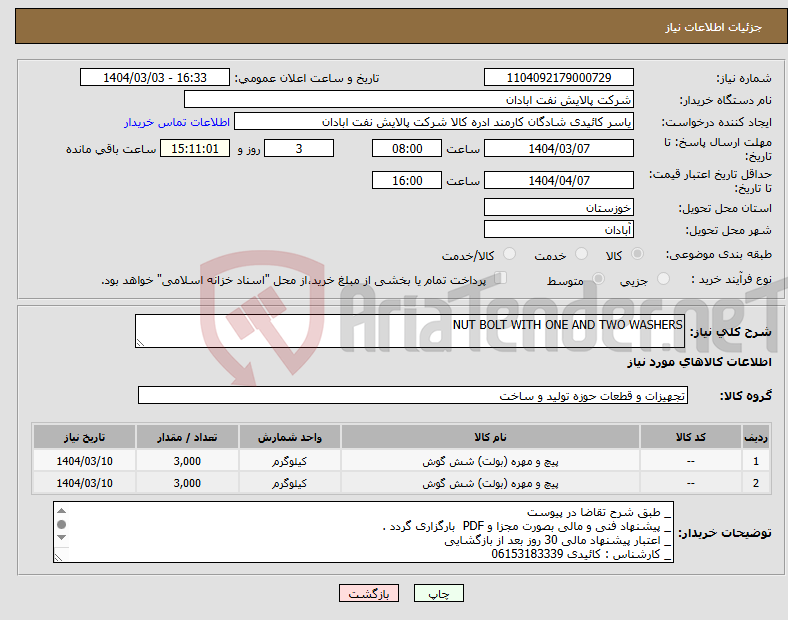Click date 1404/03/10 in row 2
Image resolution: width=788 pixels, height=620 pixels.
pyautogui.click(x=84, y=483)
